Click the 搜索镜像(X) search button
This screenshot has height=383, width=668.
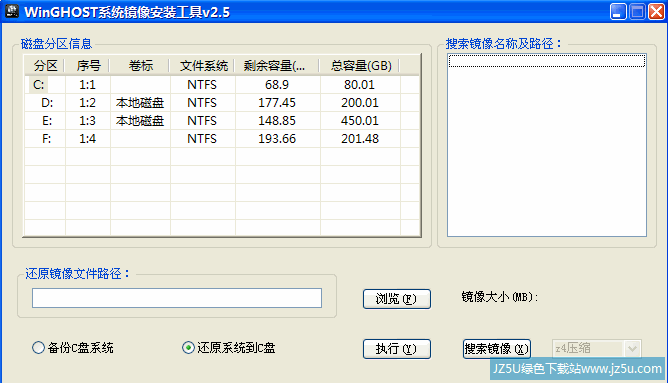coord(497,349)
